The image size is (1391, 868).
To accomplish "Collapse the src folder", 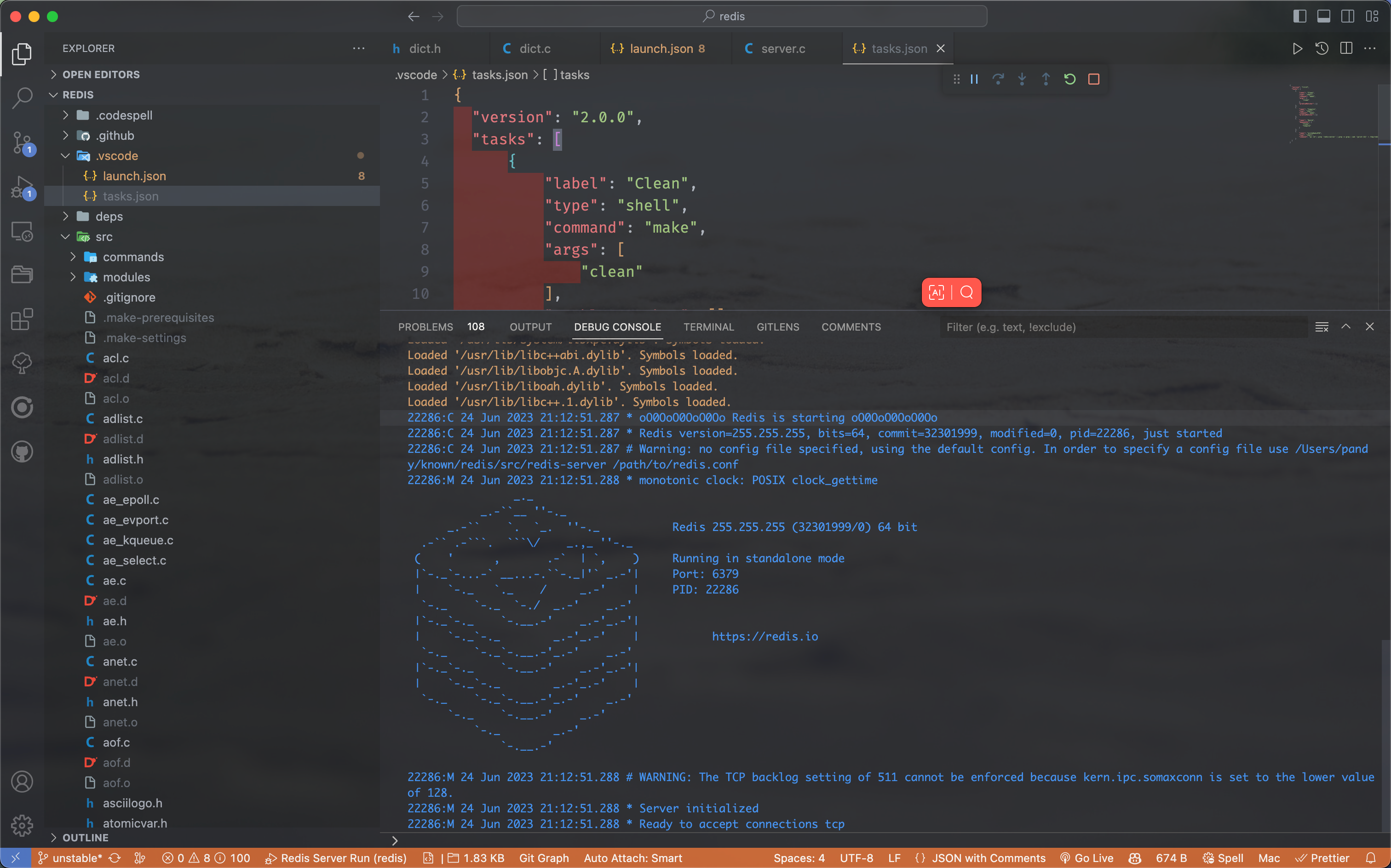I will [x=65, y=236].
